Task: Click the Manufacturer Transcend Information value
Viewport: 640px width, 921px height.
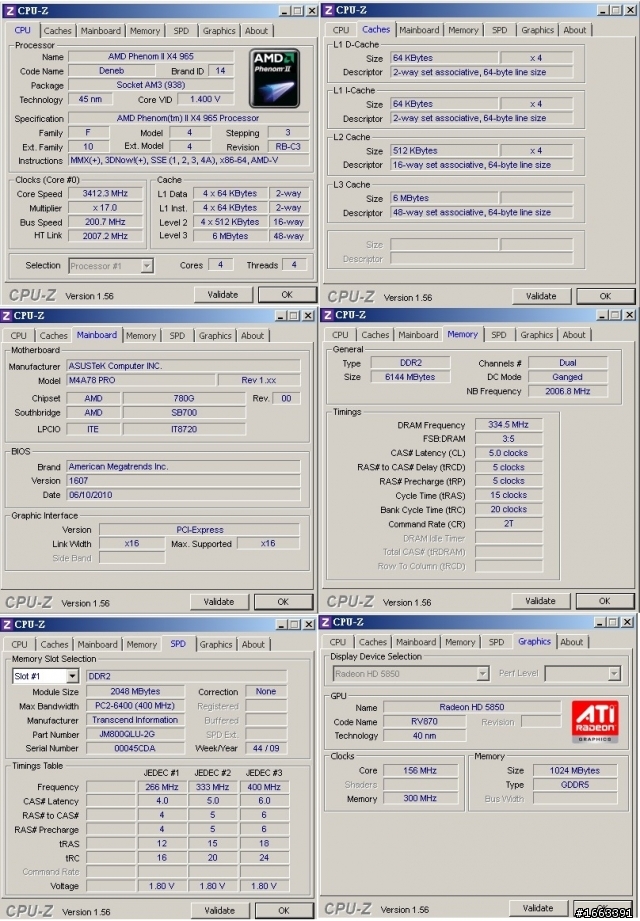Action: coord(135,720)
